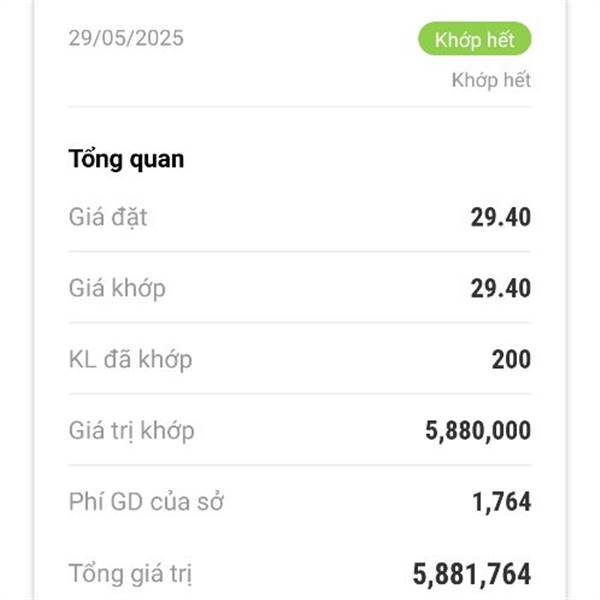
Task: Click divider between Giá đặt and Giá khớp
Action: [299, 252]
